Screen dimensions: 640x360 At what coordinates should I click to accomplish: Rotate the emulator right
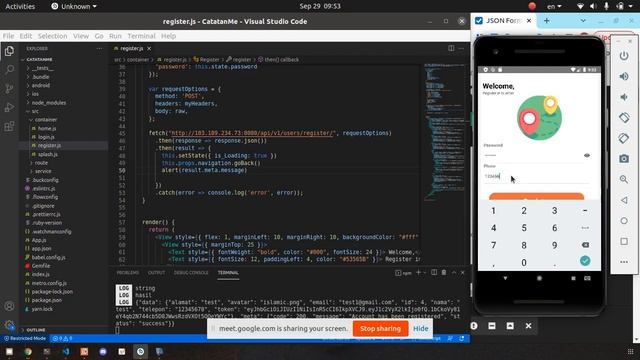624,138
